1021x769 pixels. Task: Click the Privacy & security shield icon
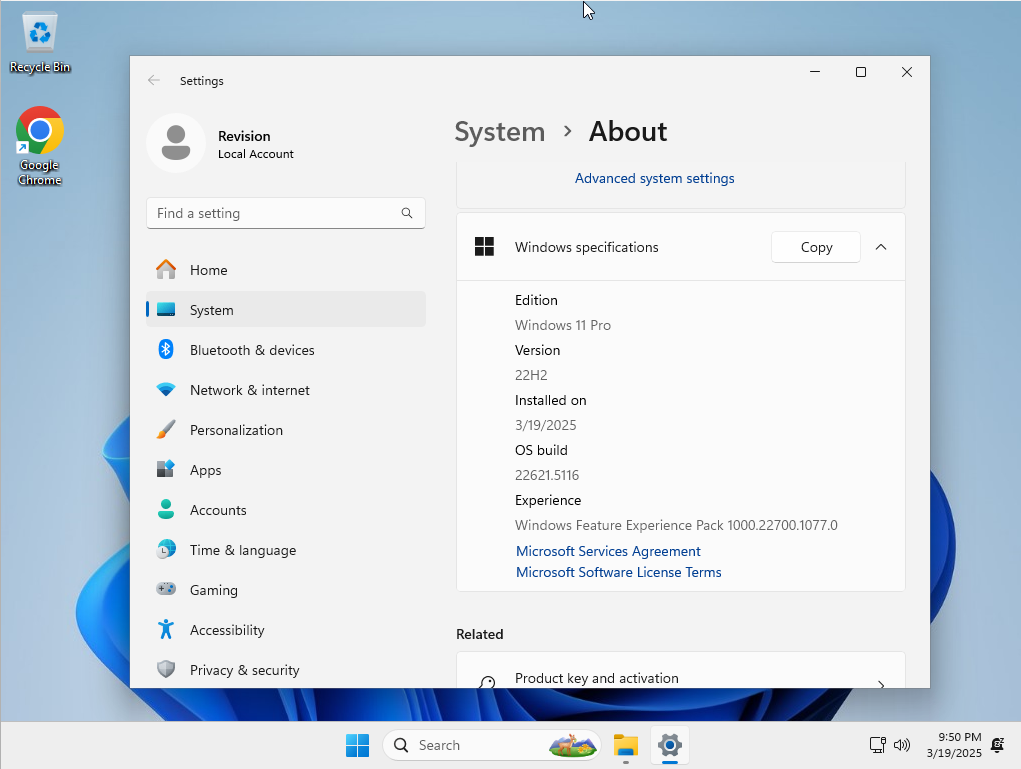coord(166,670)
